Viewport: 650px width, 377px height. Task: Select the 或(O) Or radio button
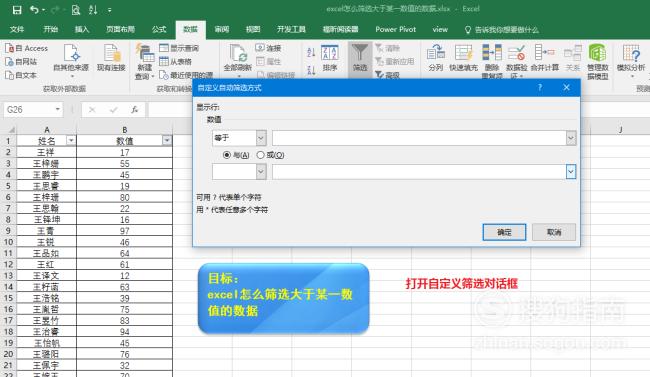pyautogui.click(x=260, y=155)
